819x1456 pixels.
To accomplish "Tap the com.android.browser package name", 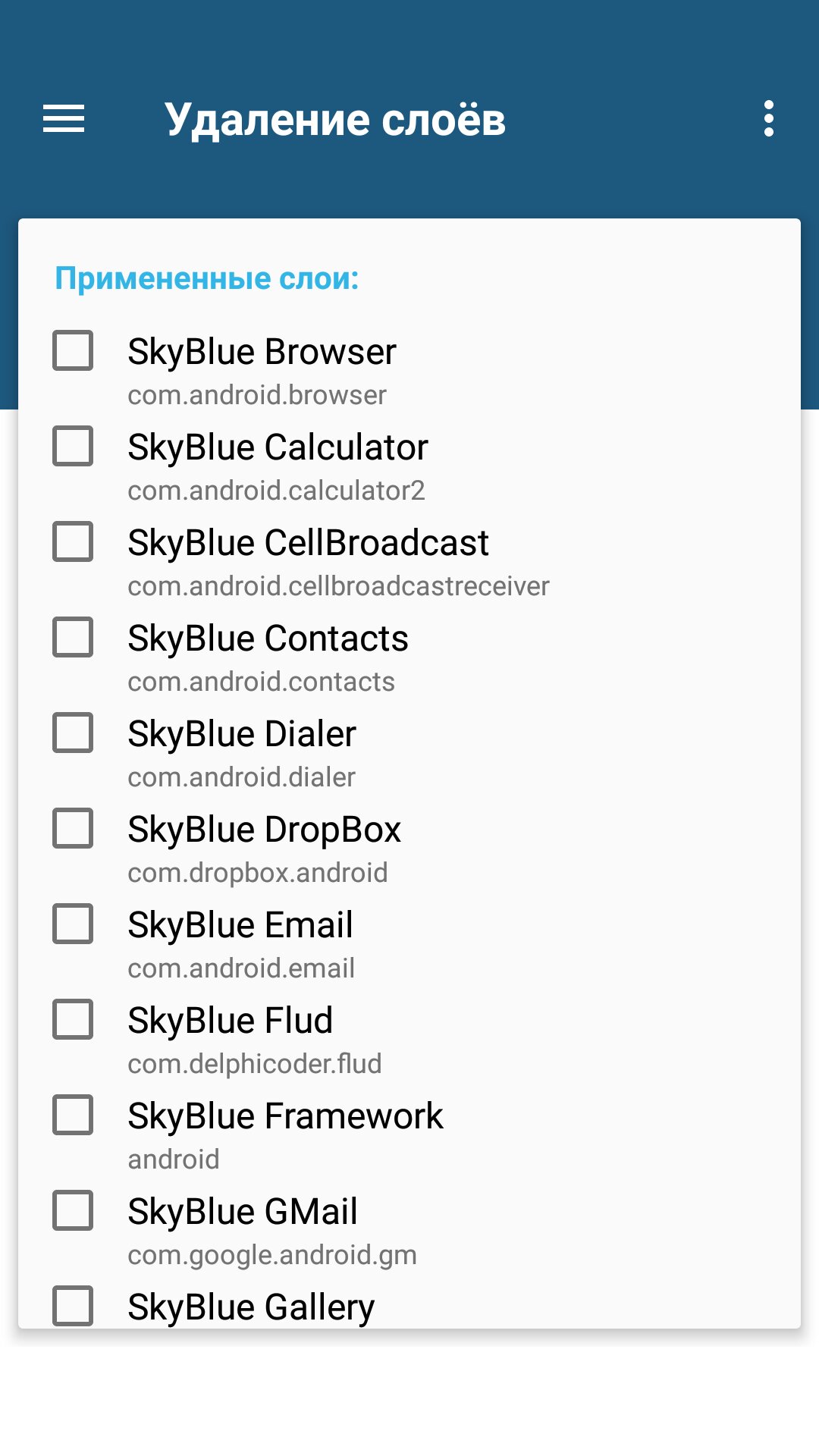I will coord(257,395).
